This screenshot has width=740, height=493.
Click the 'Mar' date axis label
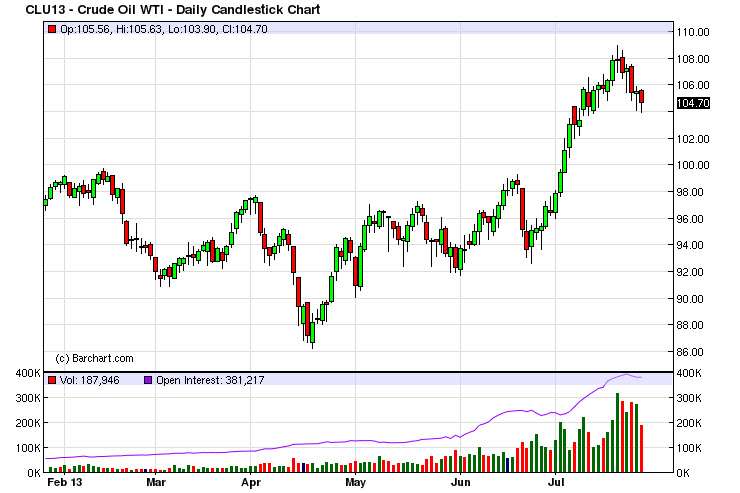156,483
